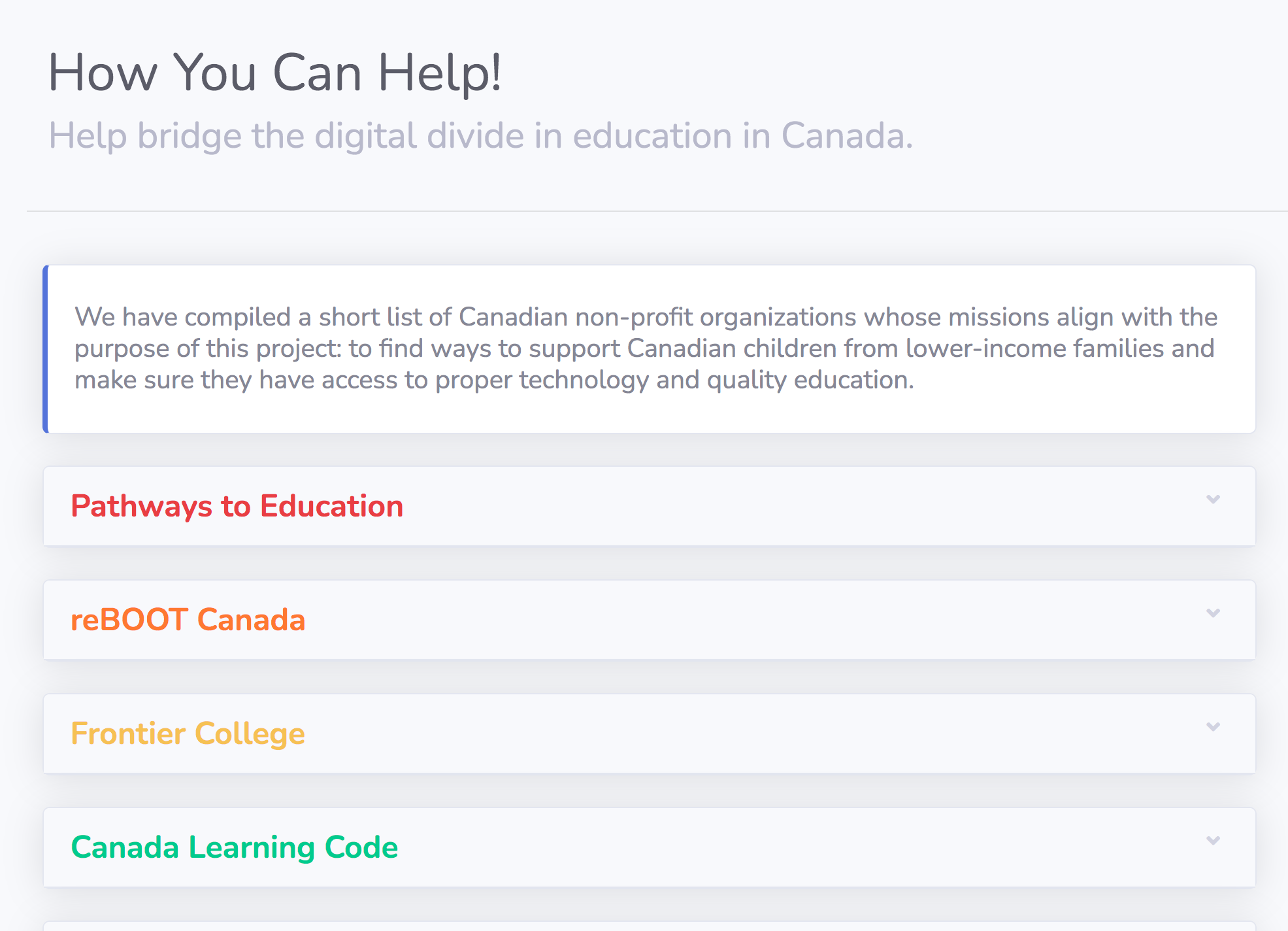Viewport: 1288px width, 931px height.
Task: Toggle the Canada Learning Code chevron icon
Action: [1213, 841]
